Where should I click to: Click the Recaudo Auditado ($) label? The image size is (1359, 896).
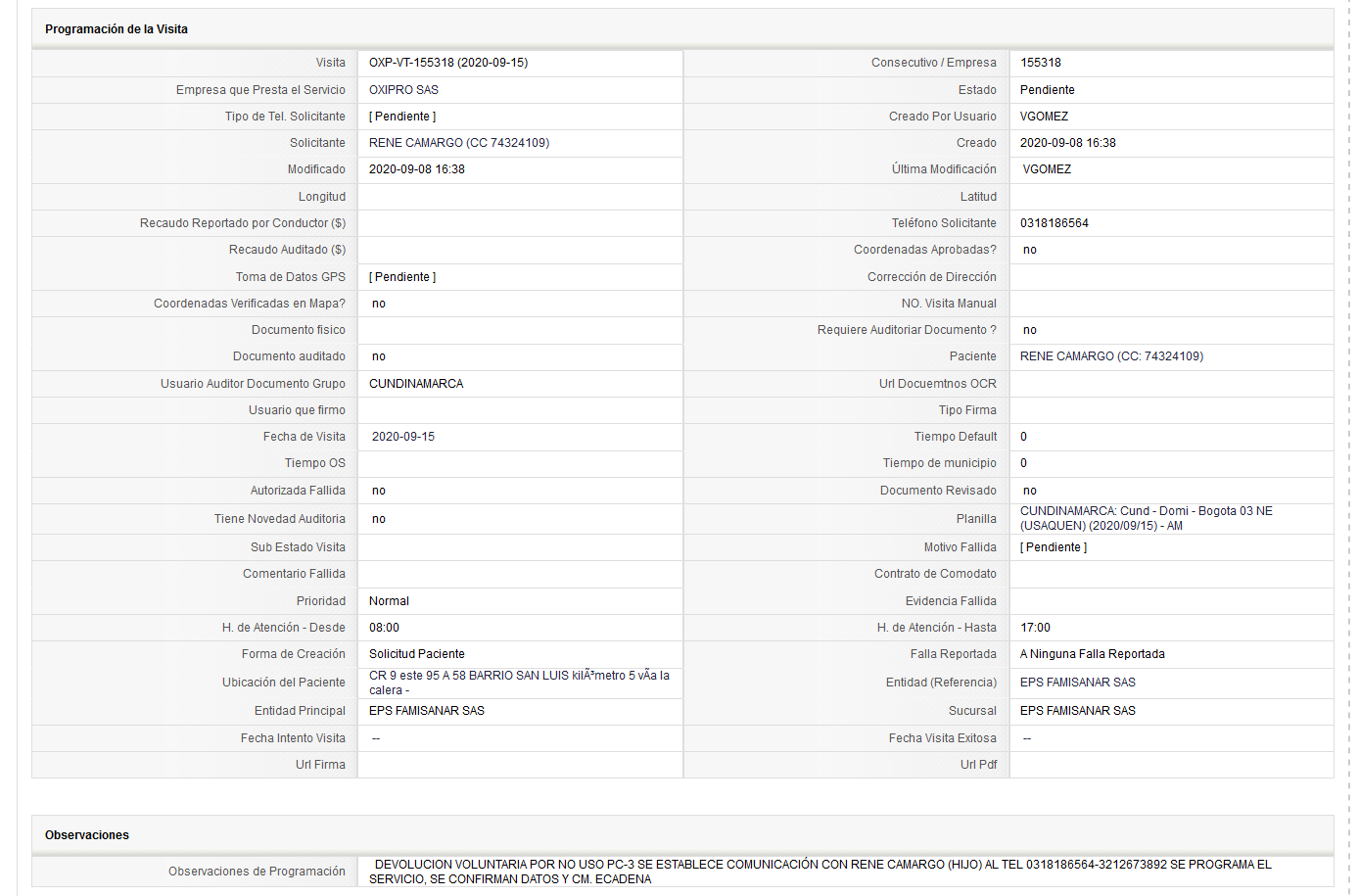point(287,250)
